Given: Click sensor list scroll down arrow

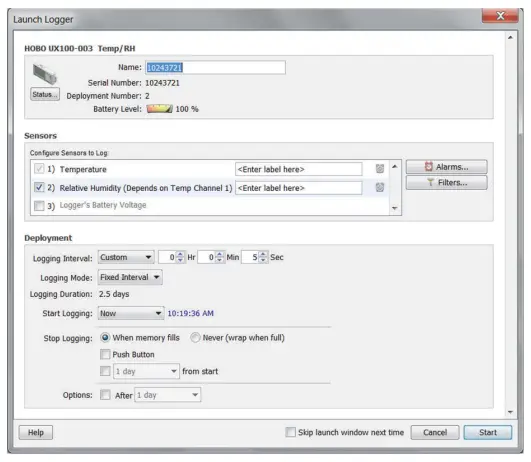Looking at the screenshot, I should 395,208.
